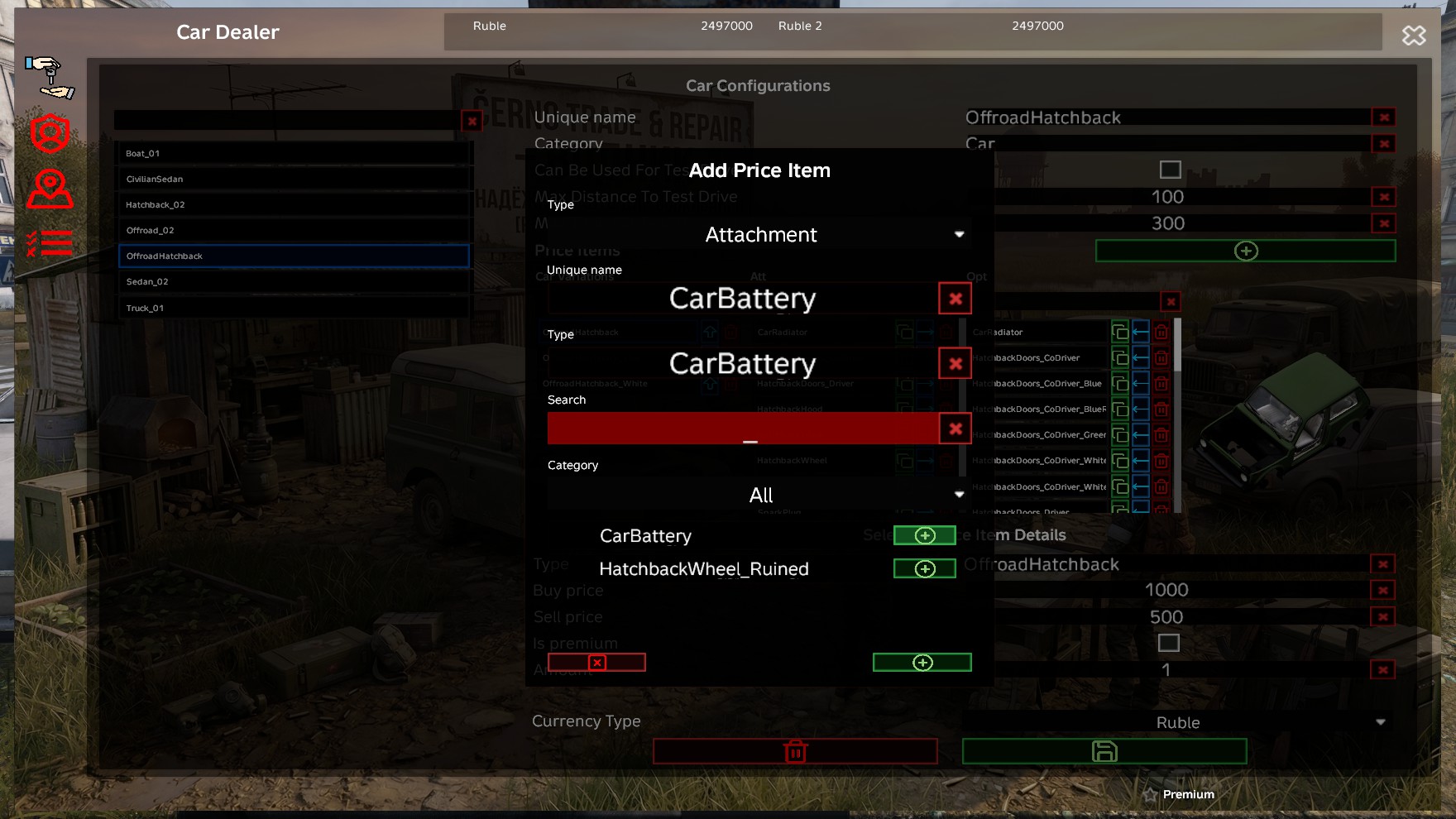Copy the CarRadiator attachment row
Screen dimensions: 1456x819
click(x=1120, y=333)
